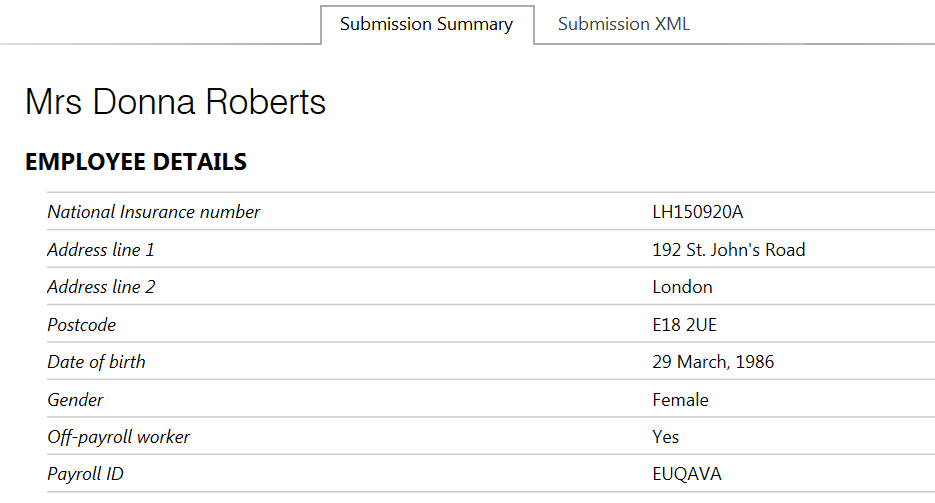
Task: Click the 29 March, 1986 date value
Action: pyautogui.click(x=713, y=362)
